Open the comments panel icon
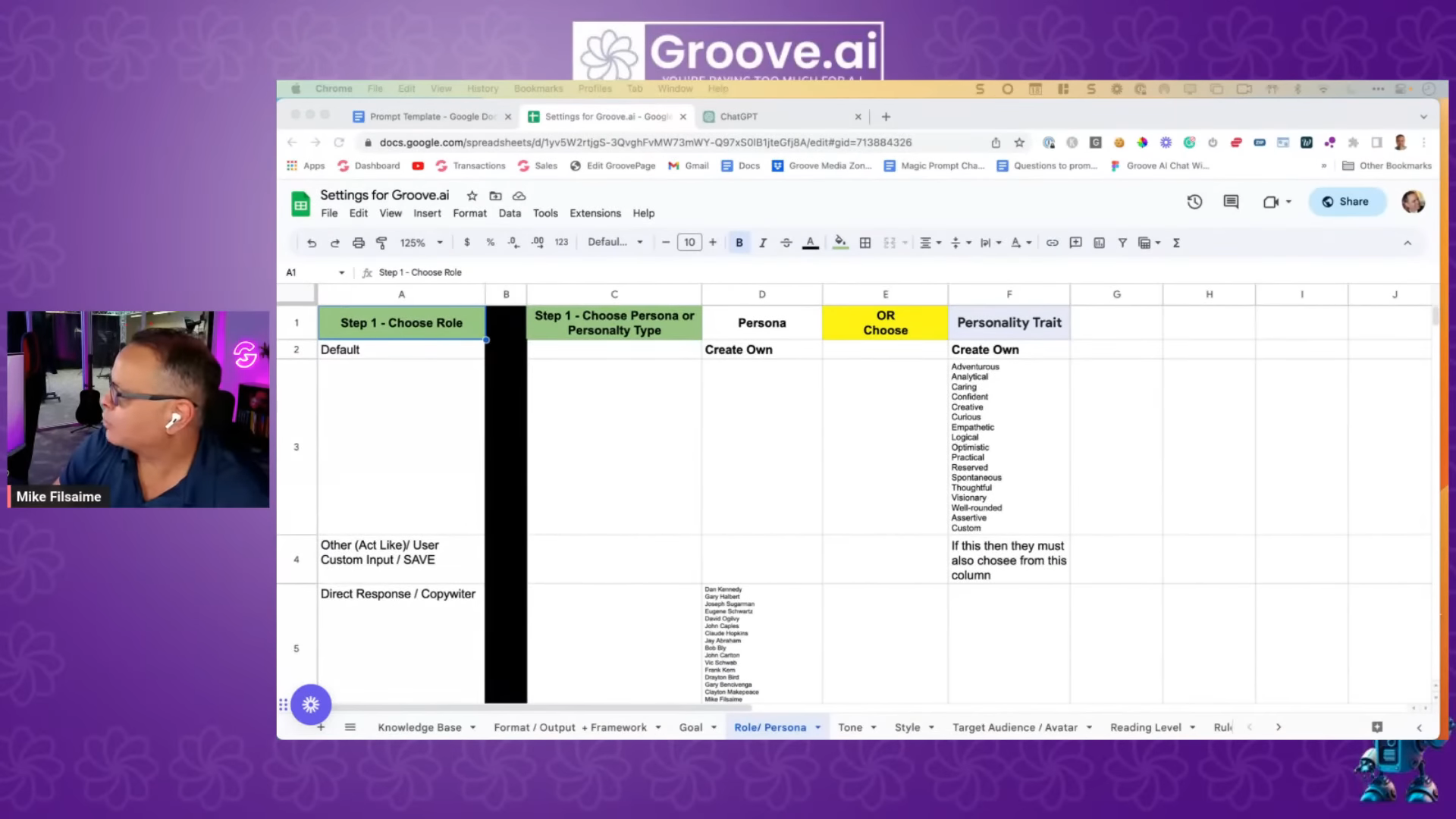Image resolution: width=1456 pixels, height=819 pixels. (x=1231, y=202)
